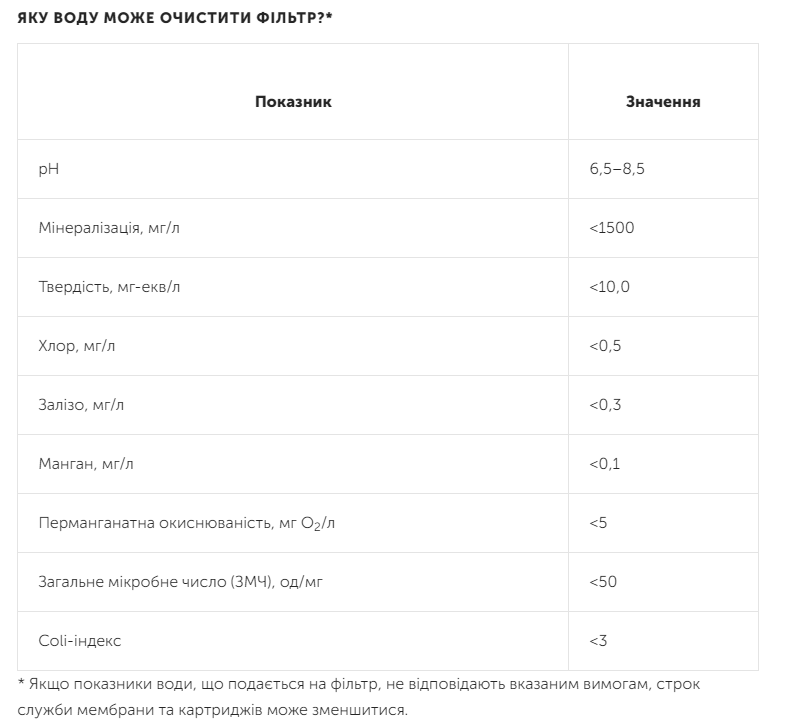Select the <0,3 iron value

click(x=606, y=405)
